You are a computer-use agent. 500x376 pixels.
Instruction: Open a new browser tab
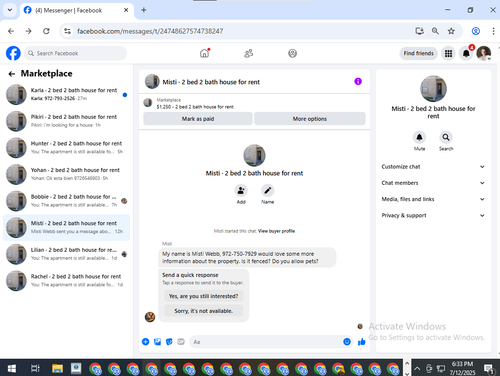point(144,10)
